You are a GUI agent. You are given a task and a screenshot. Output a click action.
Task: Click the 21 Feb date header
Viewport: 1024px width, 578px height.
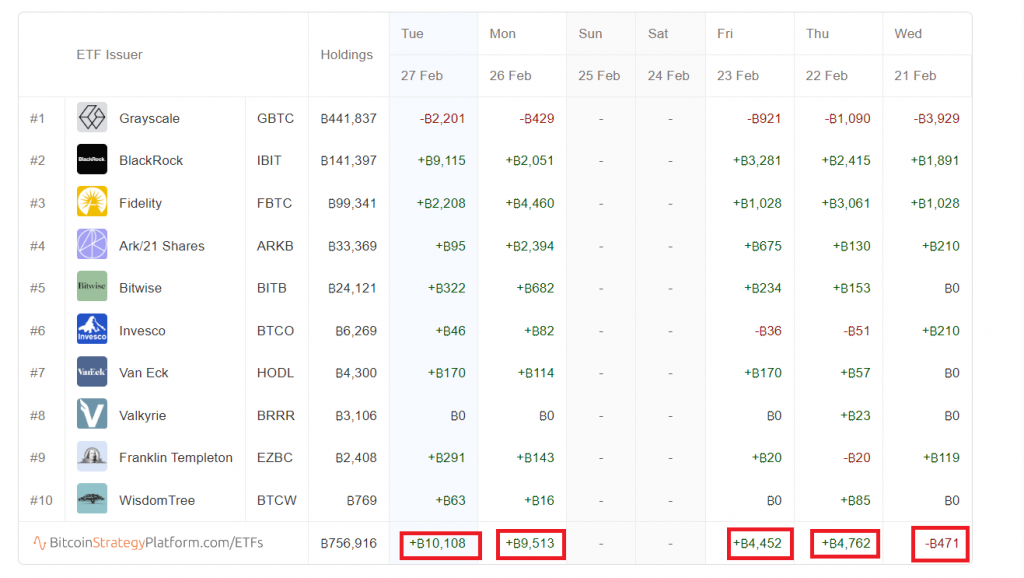pos(915,76)
